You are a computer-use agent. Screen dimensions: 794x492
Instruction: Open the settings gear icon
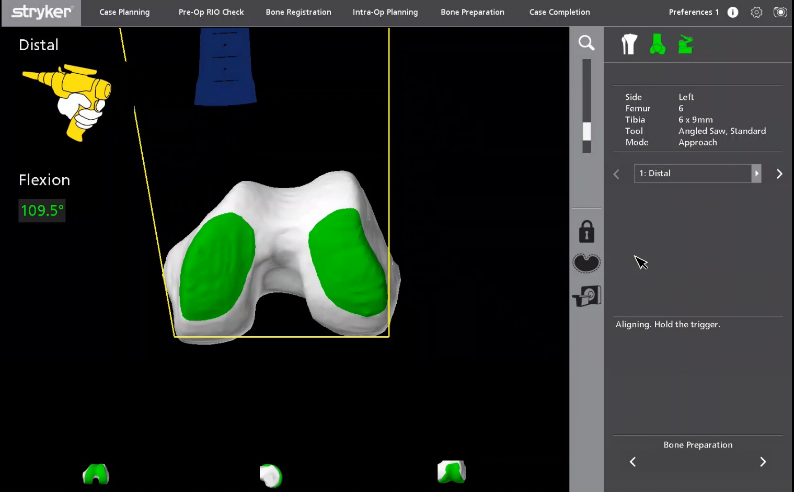(756, 12)
